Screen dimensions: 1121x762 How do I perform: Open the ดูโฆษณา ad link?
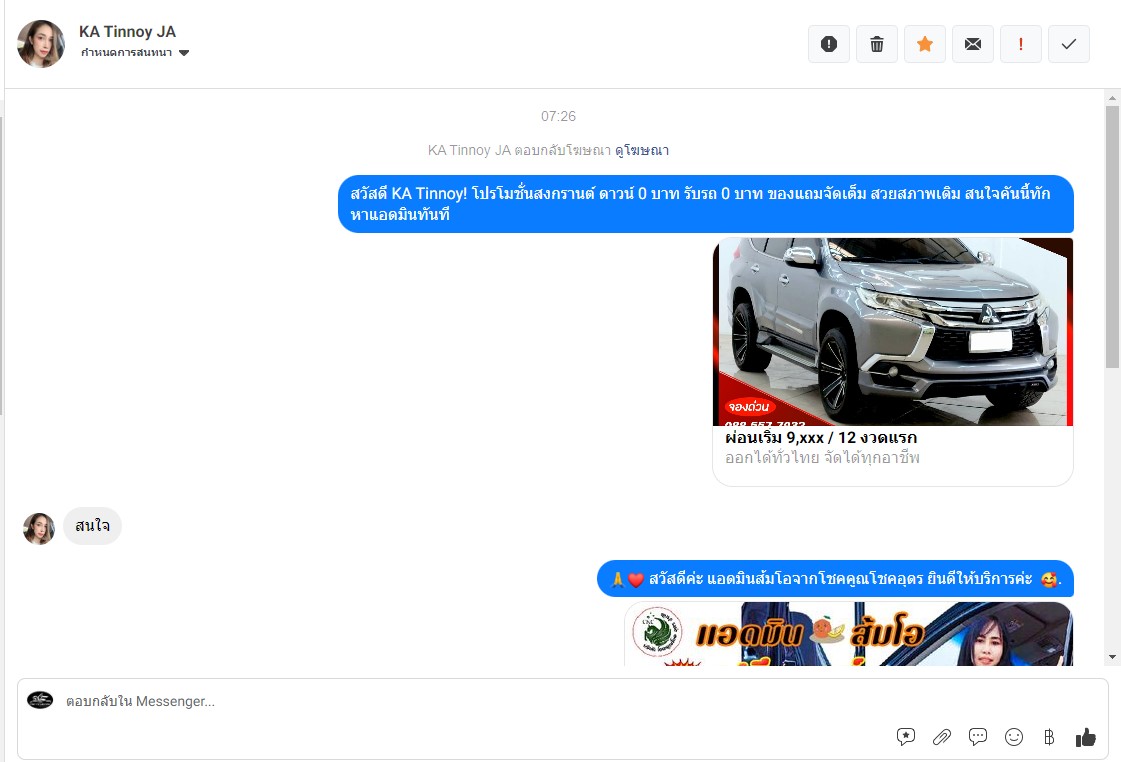tap(641, 150)
